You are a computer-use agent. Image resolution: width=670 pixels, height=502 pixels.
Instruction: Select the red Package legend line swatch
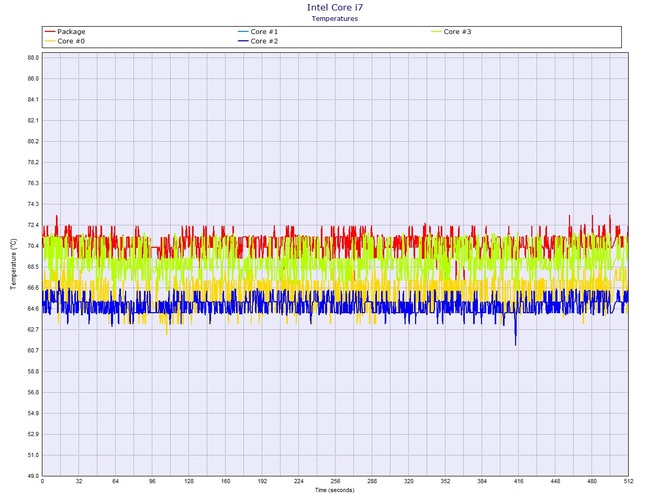pyautogui.click(x=50, y=32)
